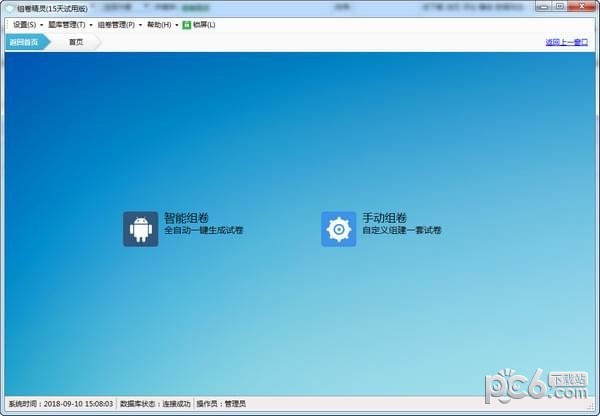Expand dropdown arrow after 题库管理(T)
The image size is (600, 416).
[x=90, y=24]
